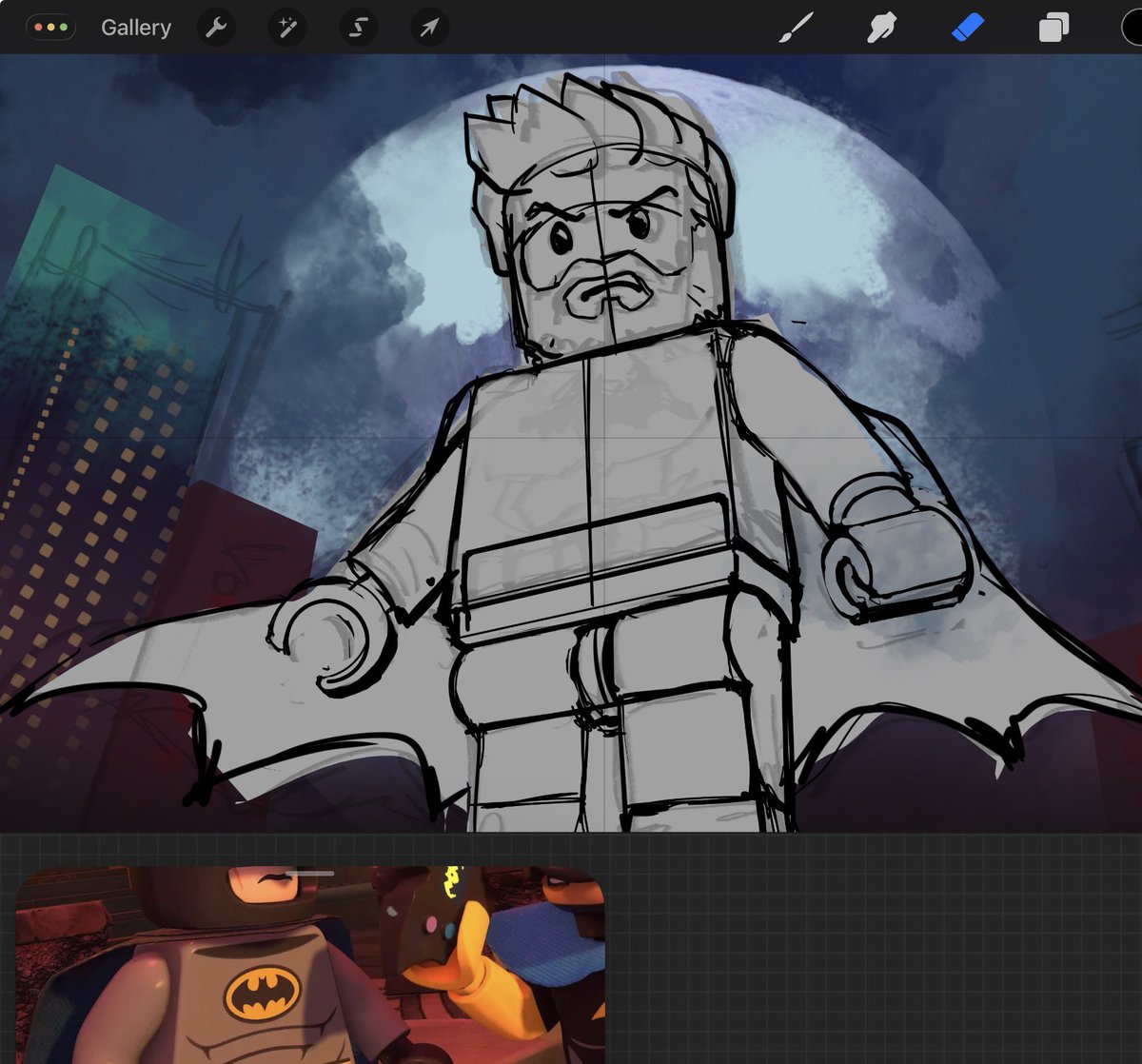The image size is (1142, 1064).
Task: Open the color picker circle
Action: point(1132,28)
